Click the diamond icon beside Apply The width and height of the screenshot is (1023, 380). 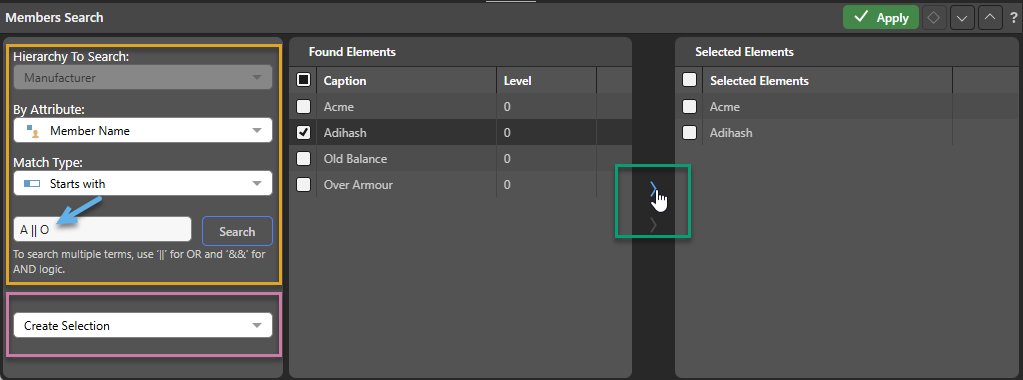[x=934, y=18]
